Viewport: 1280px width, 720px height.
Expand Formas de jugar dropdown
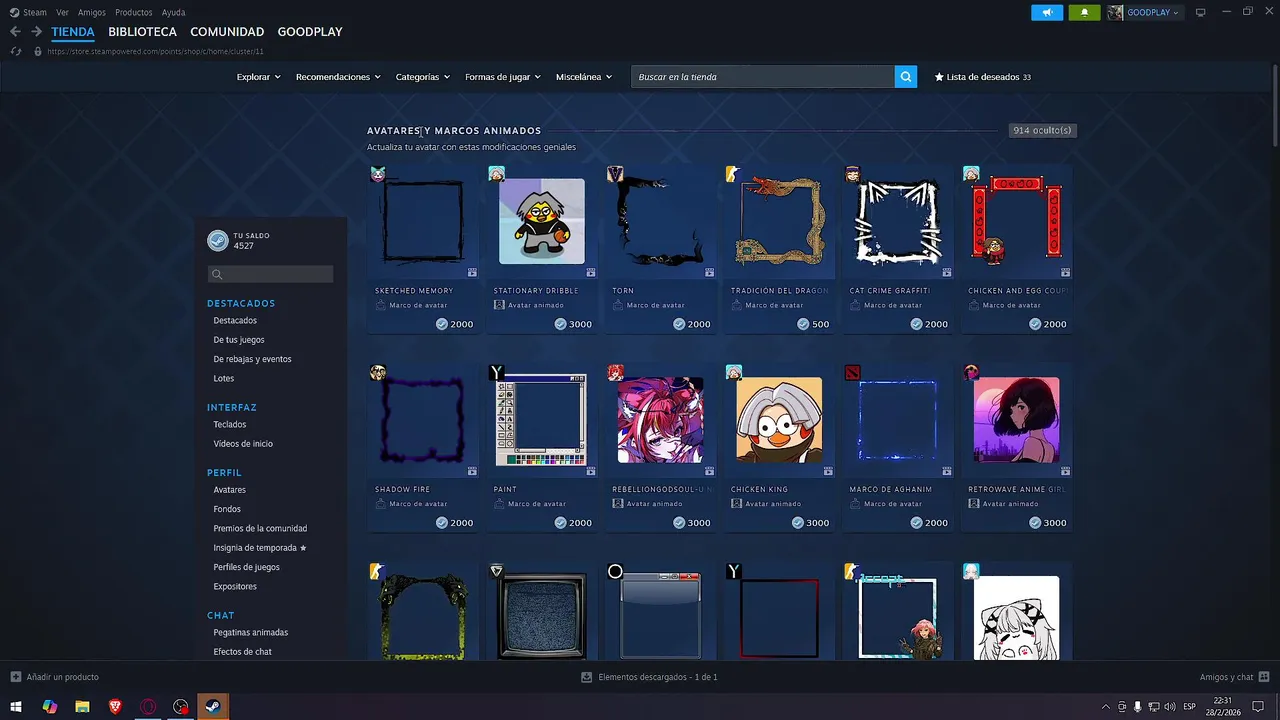click(503, 77)
